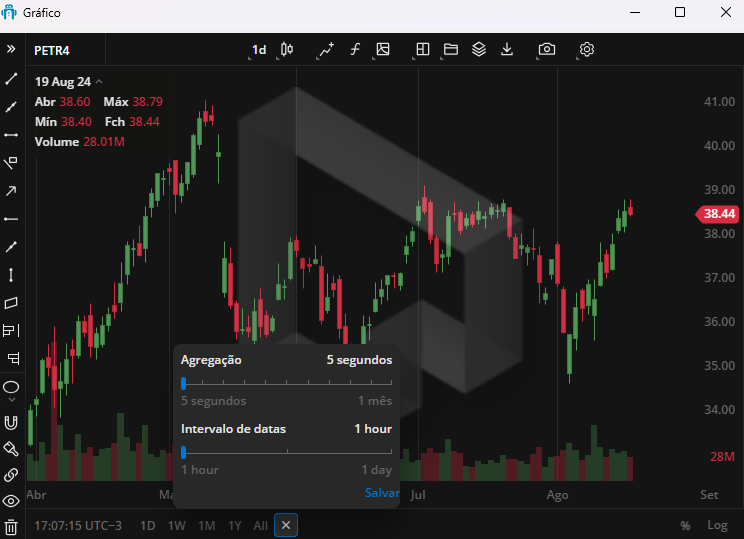
Task: Select the 1Y range button
Action: click(x=234, y=526)
